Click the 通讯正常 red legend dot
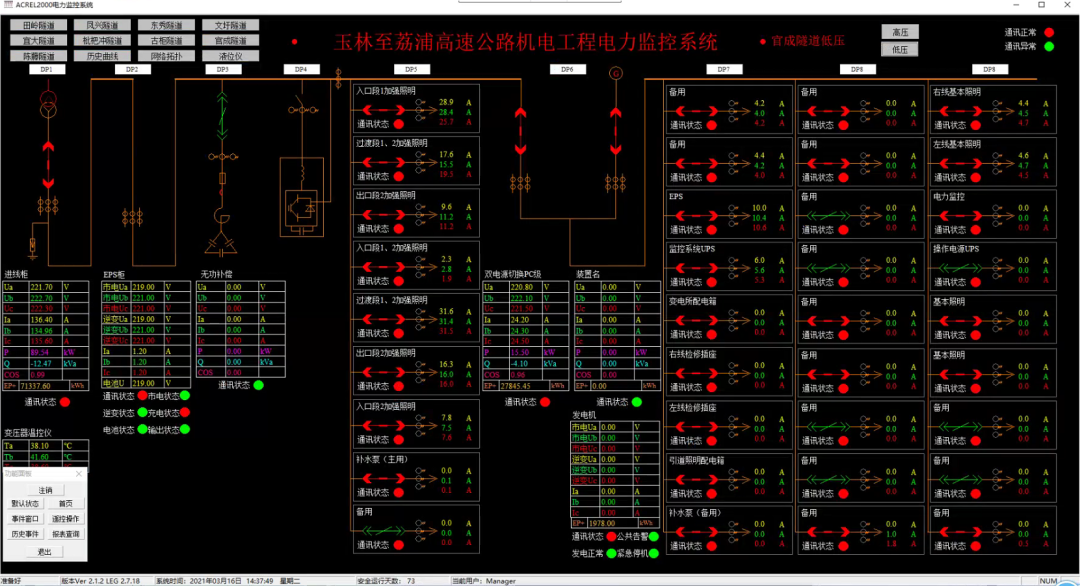Image resolution: width=1080 pixels, height=586 pixels. pos(1049,32)
